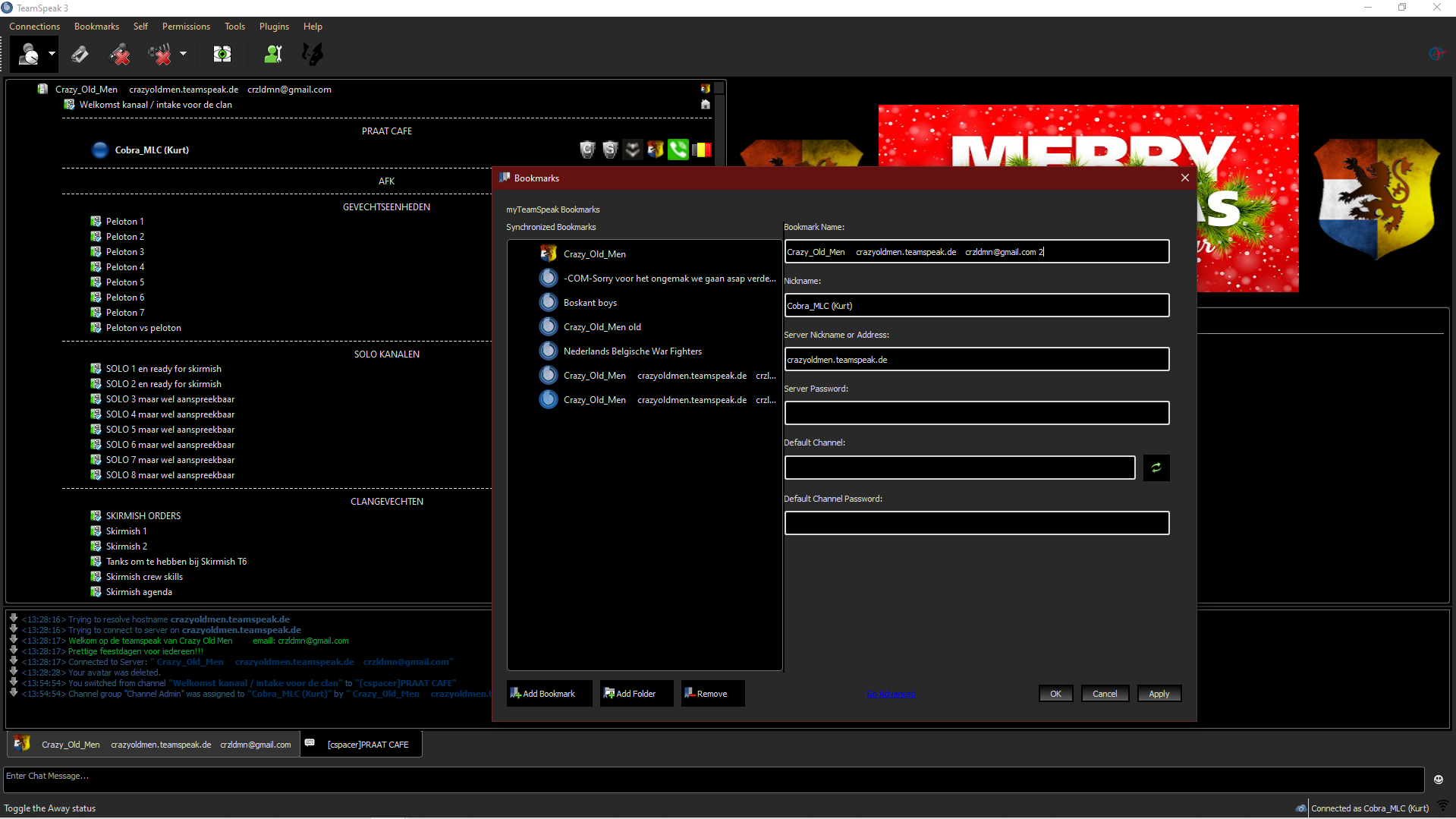Click the green eye subscribe channels icon

pos(222,54)
